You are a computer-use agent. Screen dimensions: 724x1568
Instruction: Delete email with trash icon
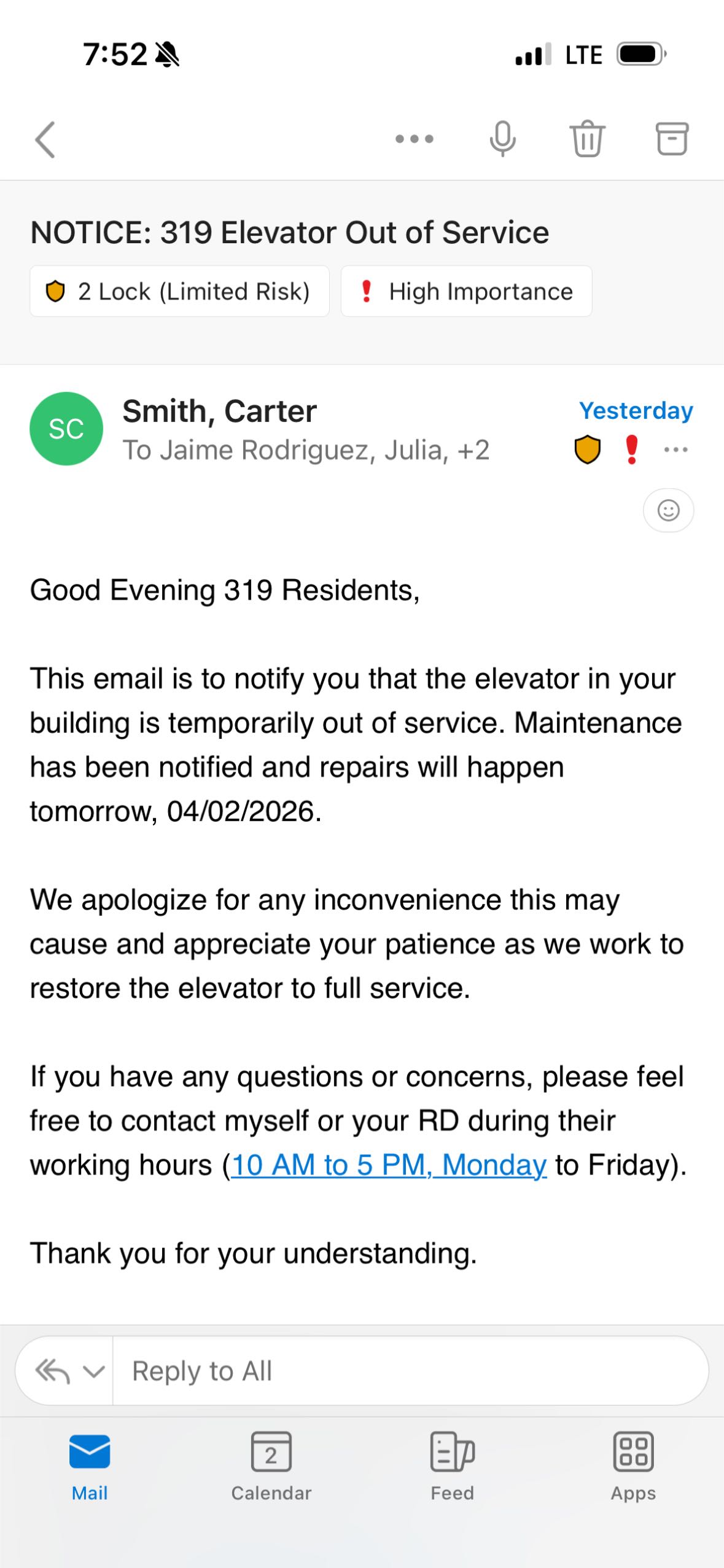pos(587,139)
